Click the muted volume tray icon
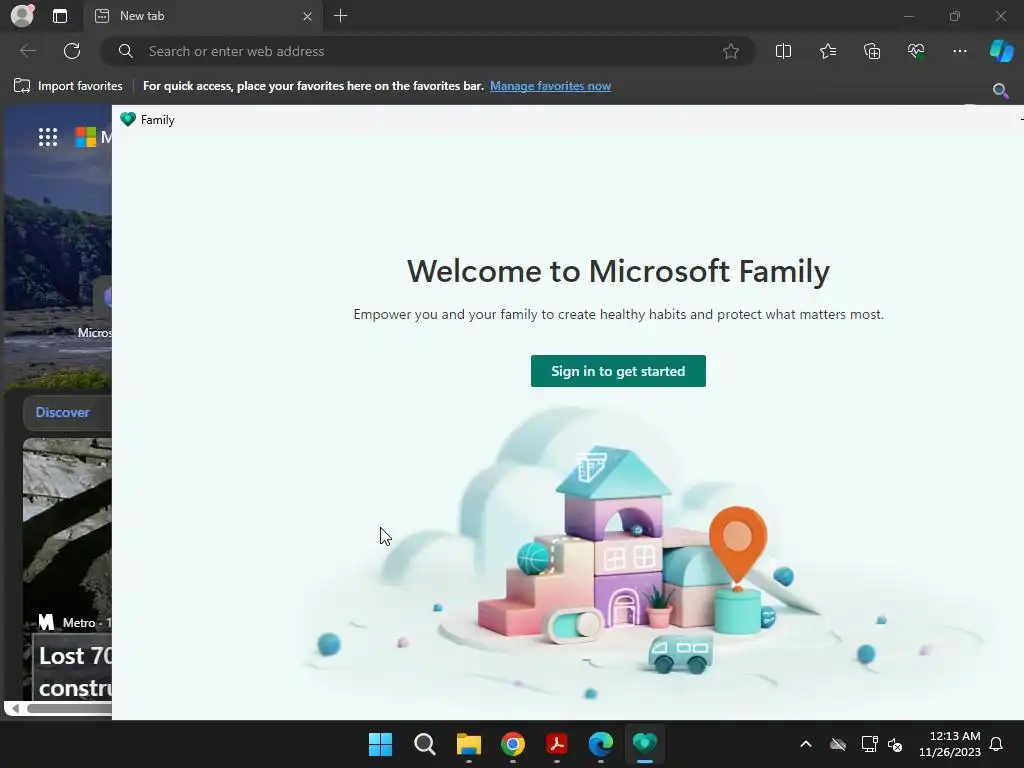Viewport: 1024px width, 768px height. point(895,744)
